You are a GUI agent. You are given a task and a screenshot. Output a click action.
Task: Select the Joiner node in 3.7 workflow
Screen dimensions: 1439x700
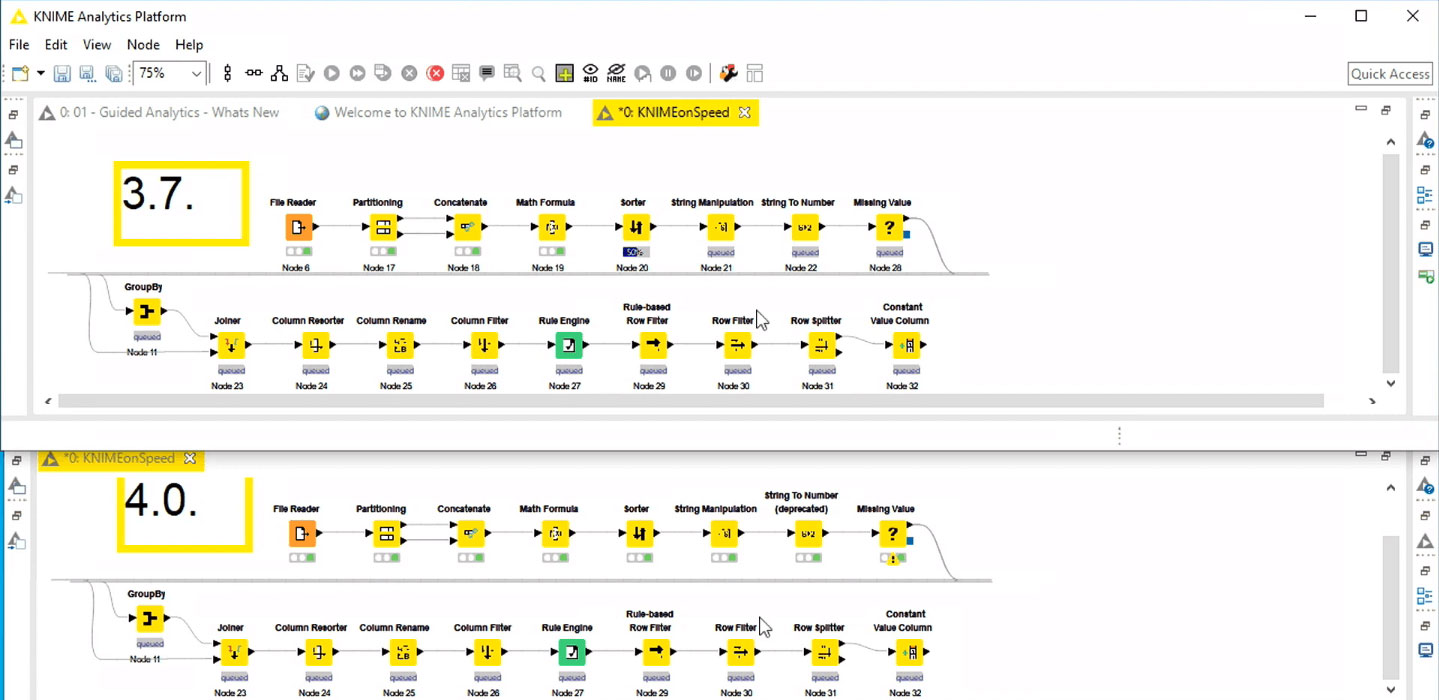(x=231, y=345)
